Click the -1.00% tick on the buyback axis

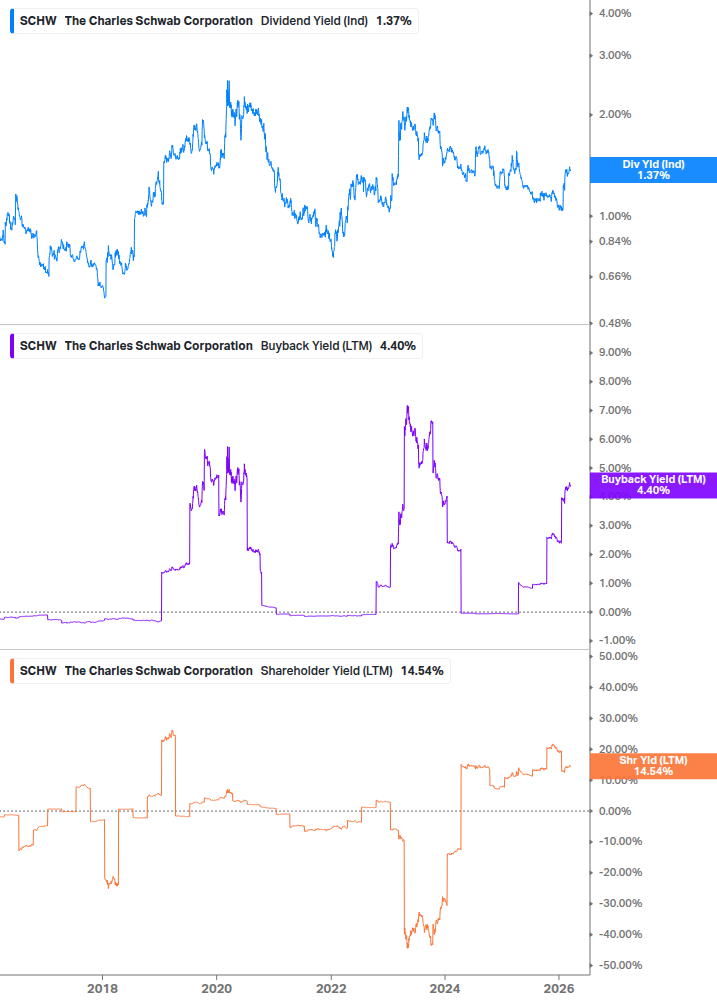(617, 640)
